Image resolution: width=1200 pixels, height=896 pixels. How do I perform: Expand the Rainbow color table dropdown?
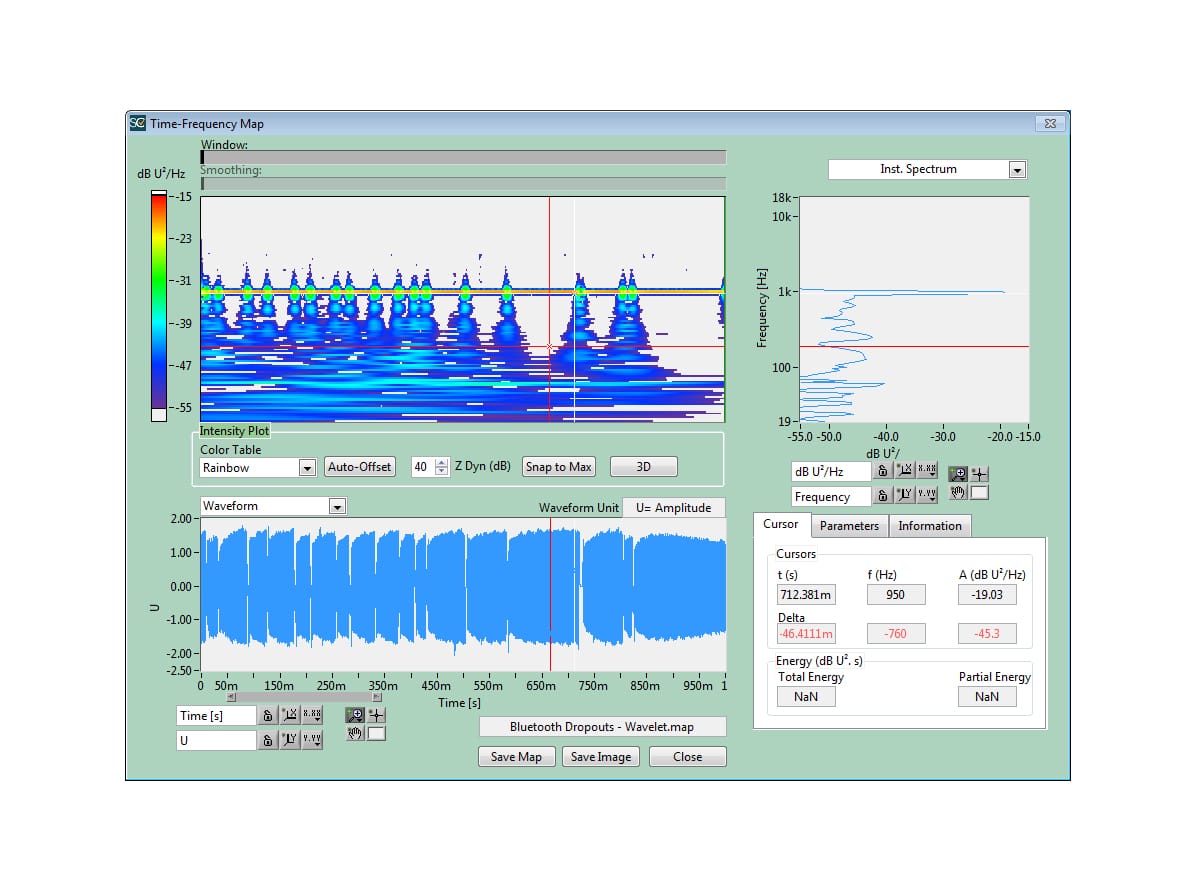(x=307, y=468)
